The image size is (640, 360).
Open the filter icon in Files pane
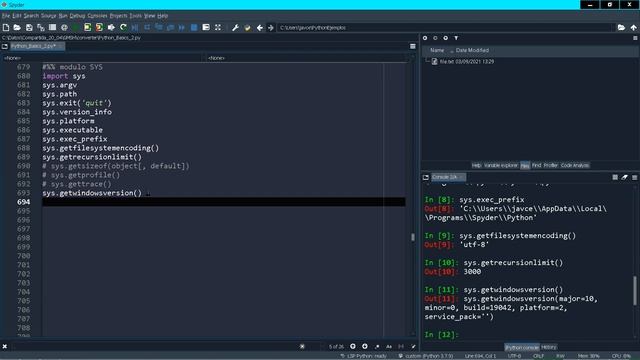pos(456,38)
